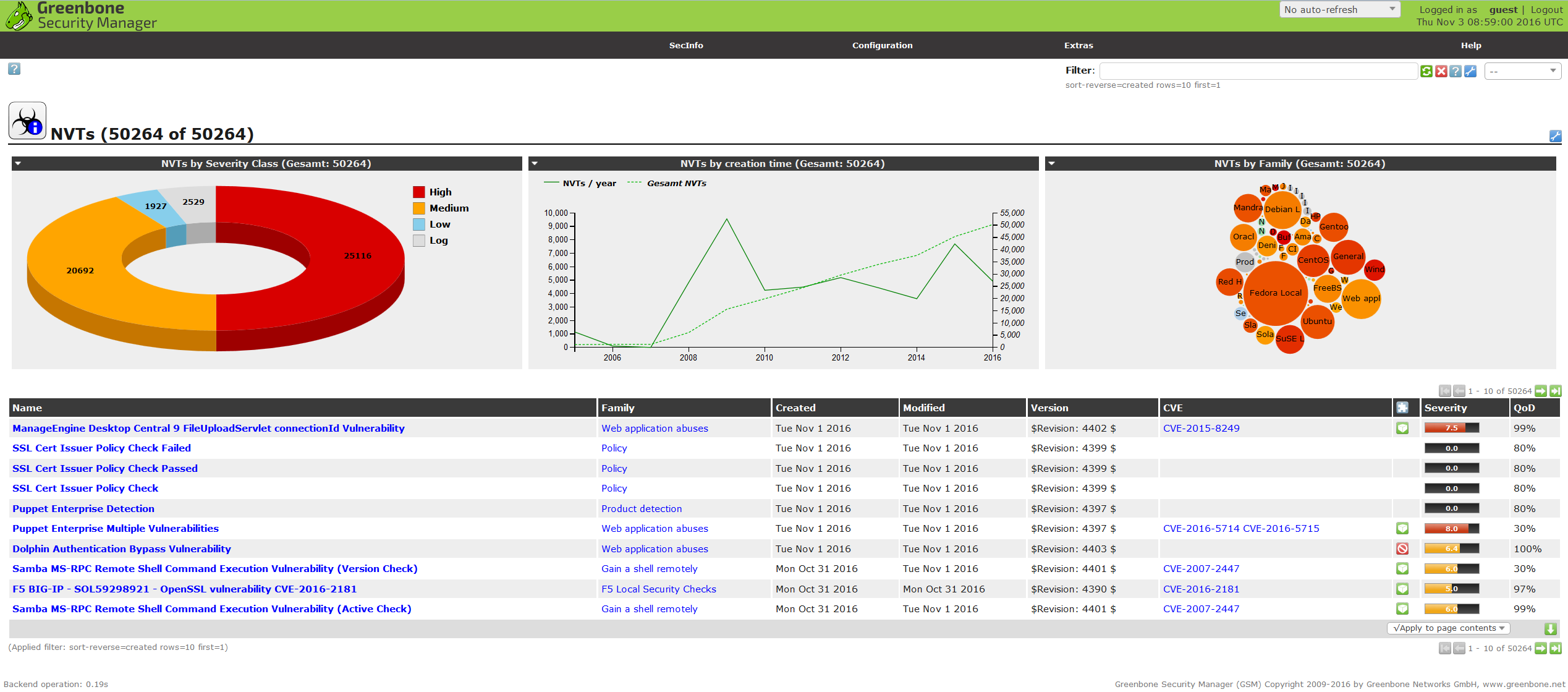This screenshot has height=692, width=1568.
Task: Open the saved filter '--' dropdown
Action: point(1522,71)
